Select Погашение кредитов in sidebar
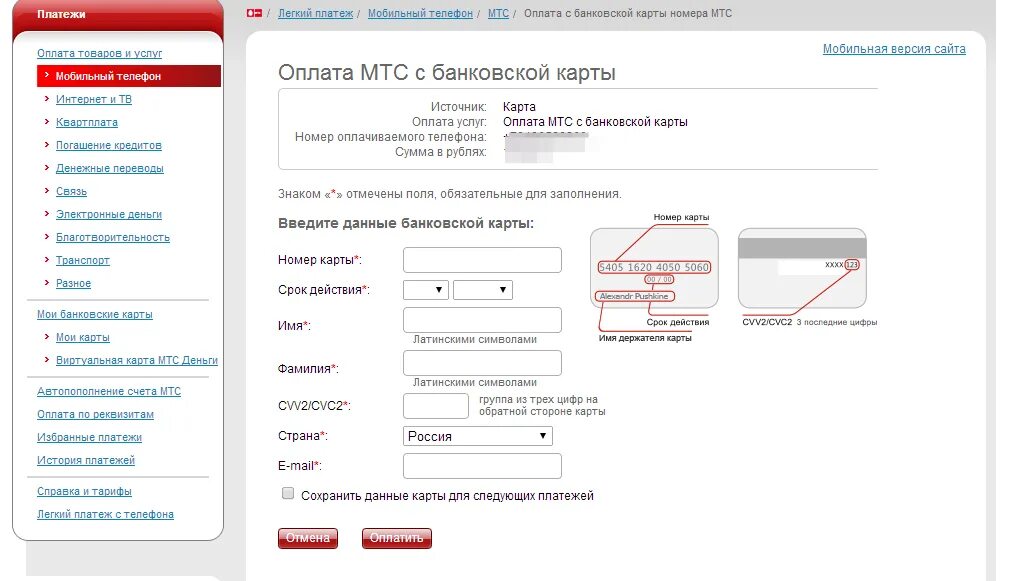Screen dimensions: 1009x581 pos(109,145)
